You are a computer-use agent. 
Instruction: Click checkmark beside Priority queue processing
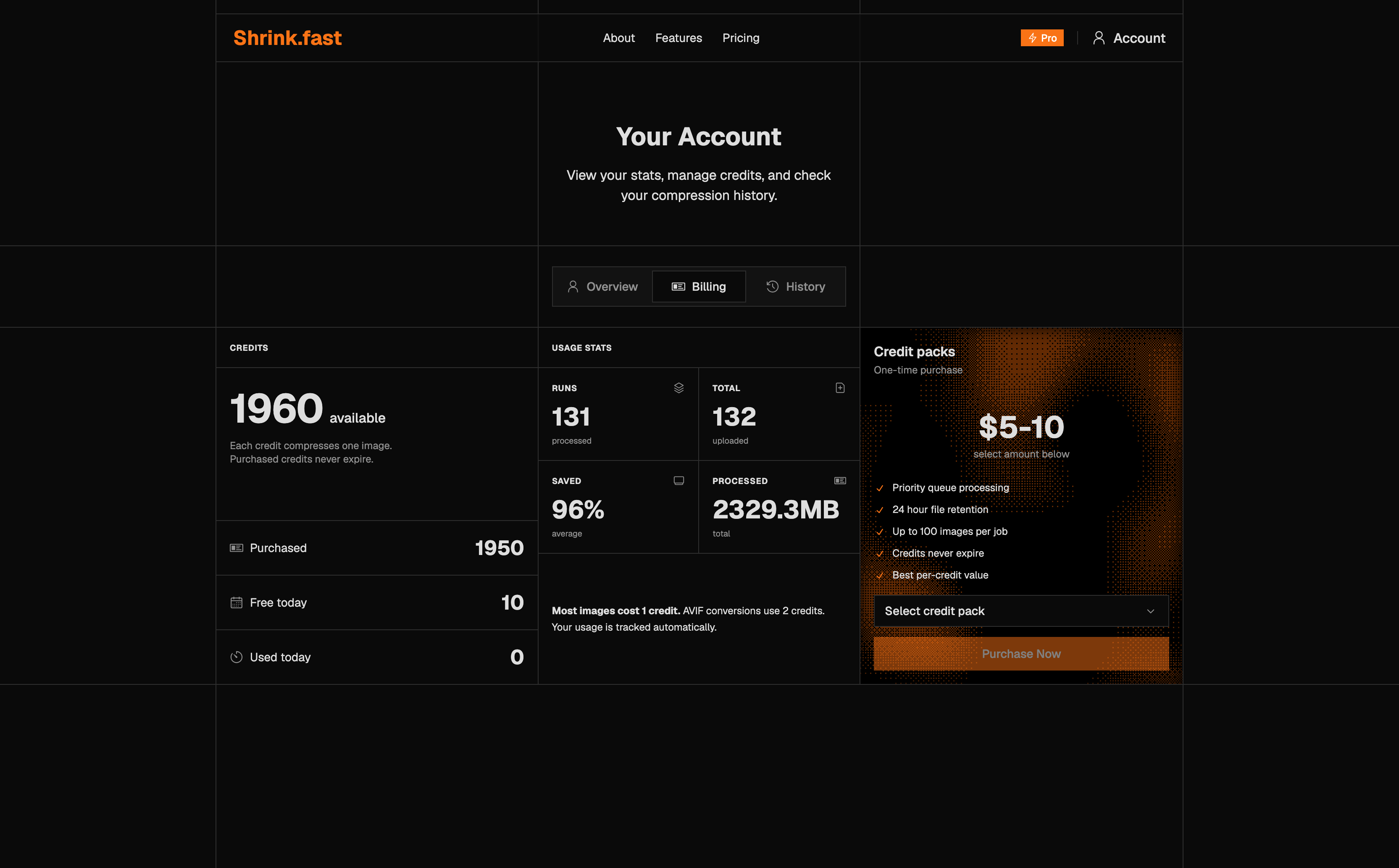coord(879,488)
